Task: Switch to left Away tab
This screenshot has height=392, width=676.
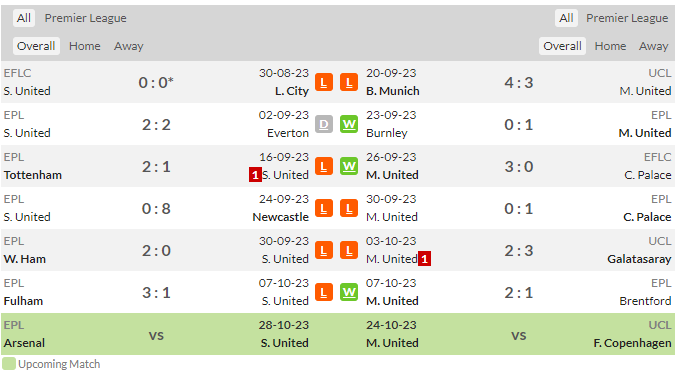Action: (128, 46)
